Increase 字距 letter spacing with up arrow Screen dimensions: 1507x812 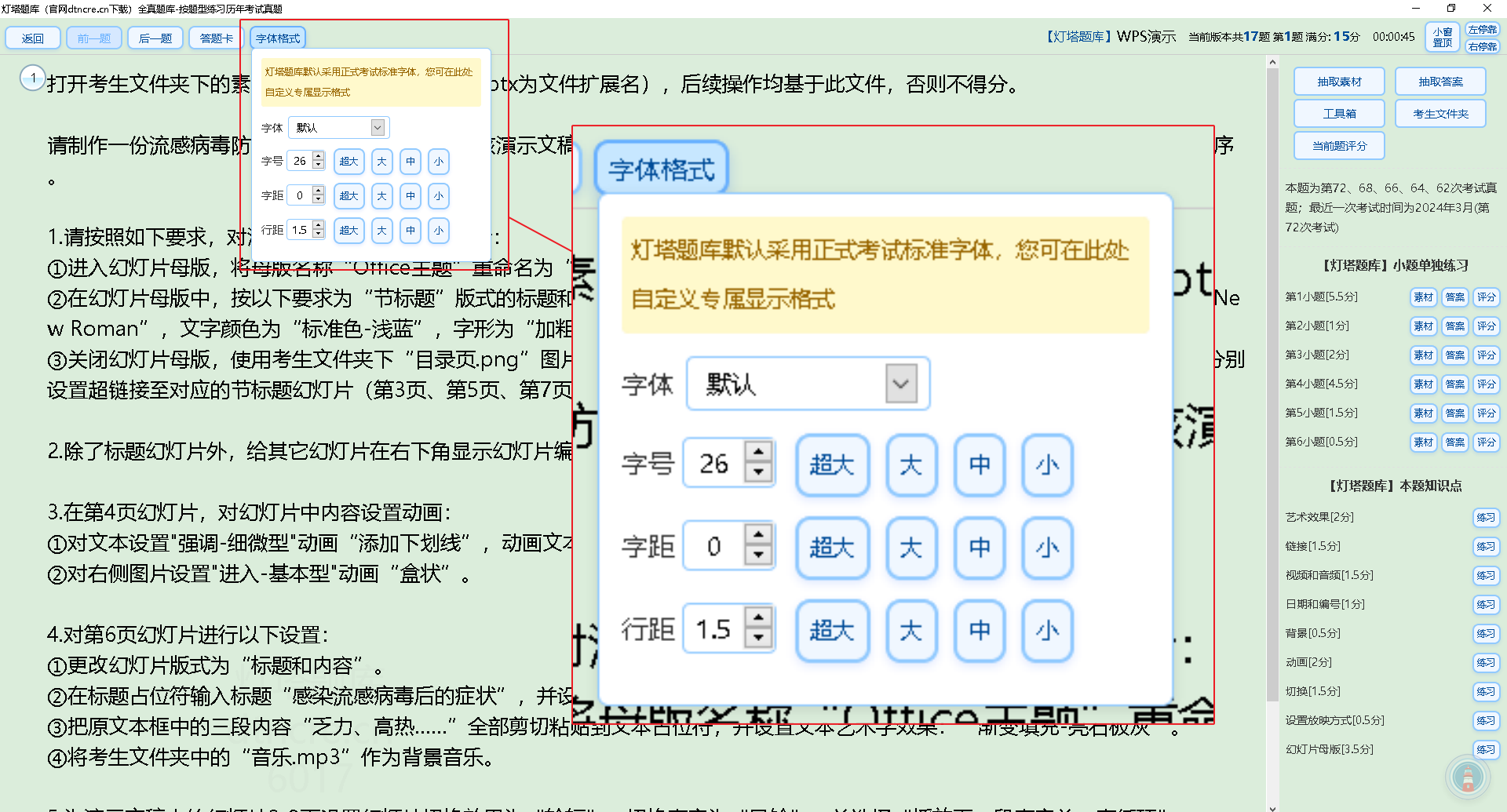(x=318, y=191)
